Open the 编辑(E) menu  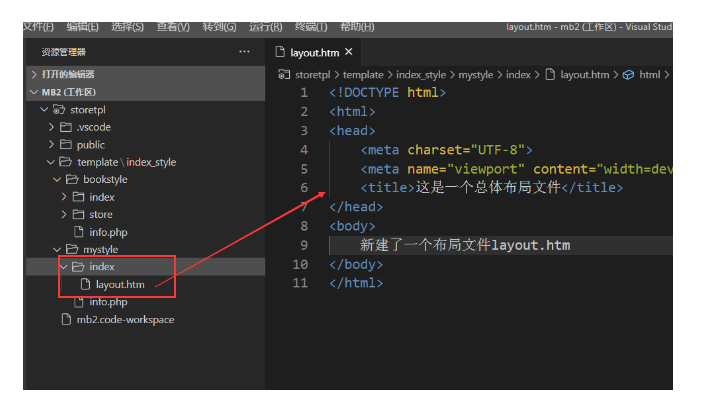click(x=83, y=27)
